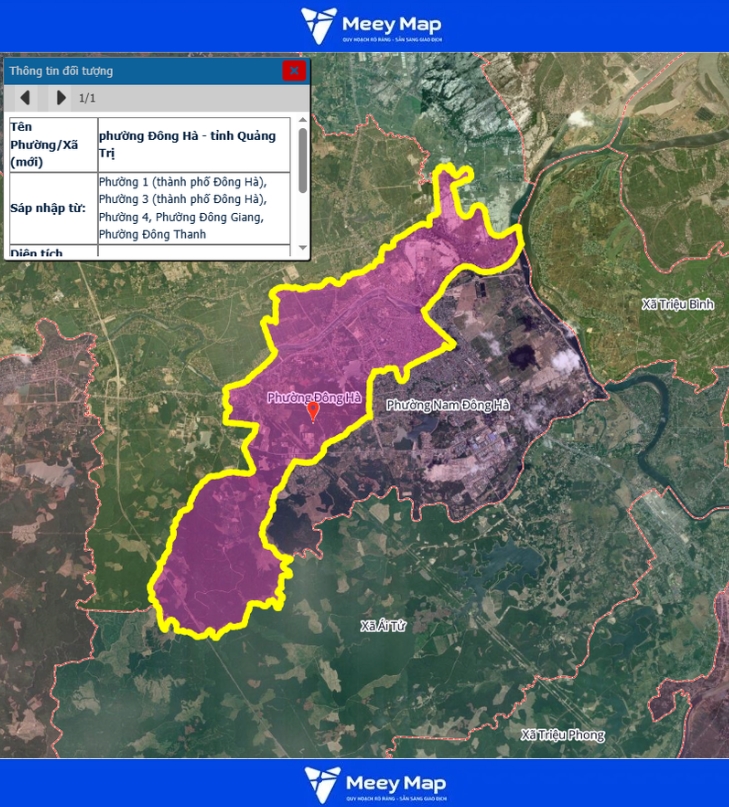
Task: Click the Xã Ái Tử label on map
Action: (x=384, y=625)
